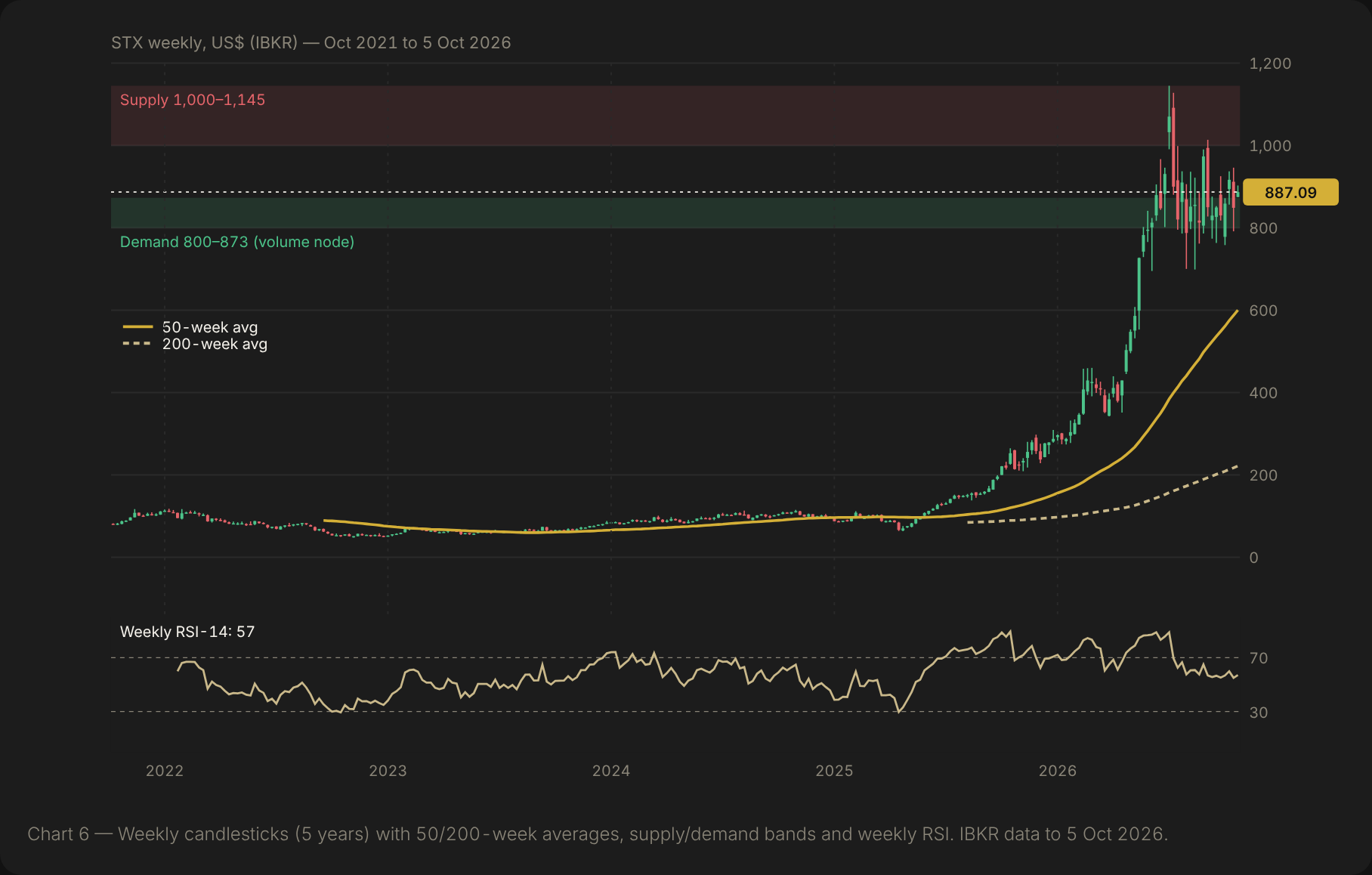This screenshot has height=875, width=1372.
Task: Click the 800 price axis label
Action: tap(1263, 228)
